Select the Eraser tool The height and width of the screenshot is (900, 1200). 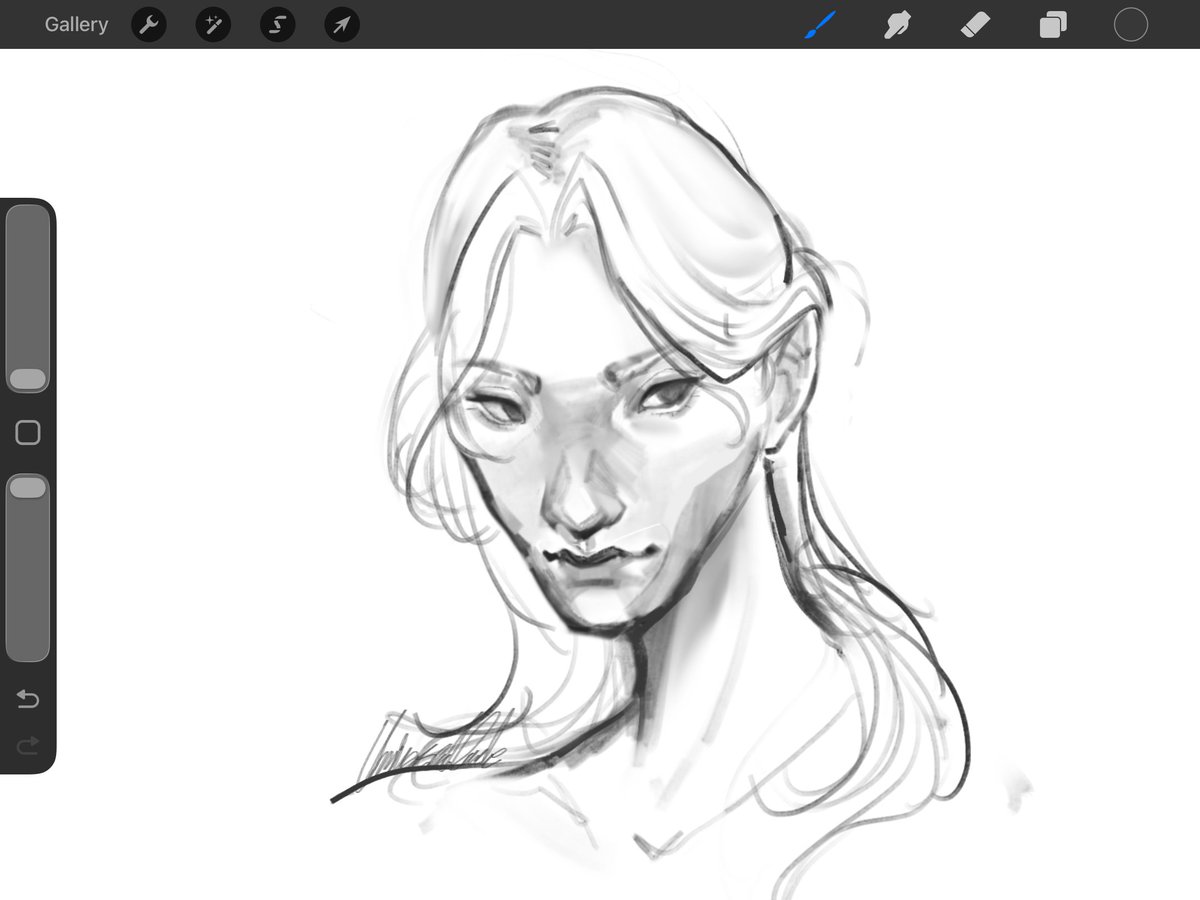coord(975,25)
